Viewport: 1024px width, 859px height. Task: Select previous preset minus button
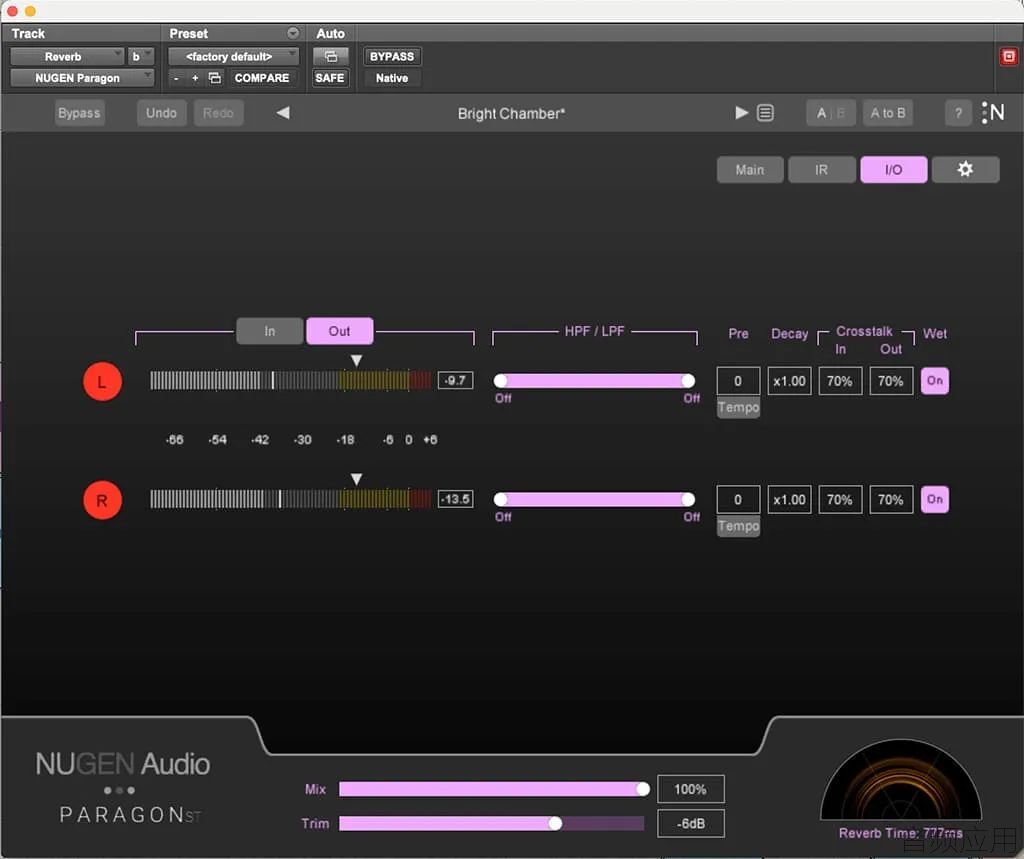pos(176,78)
